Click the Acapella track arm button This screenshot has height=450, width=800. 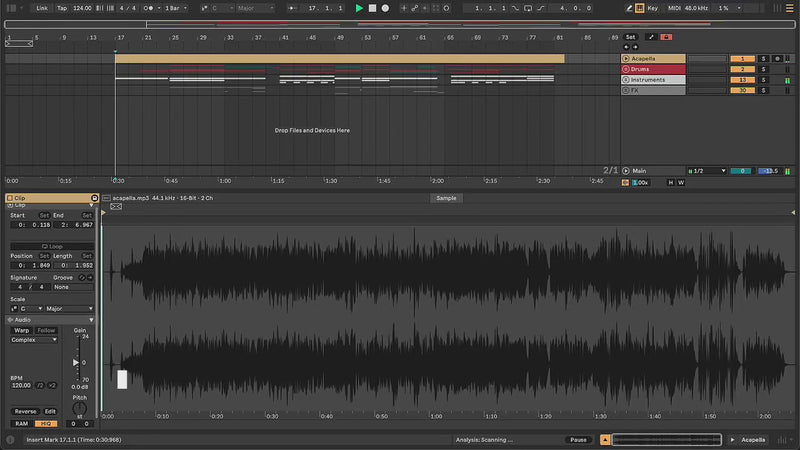pyautogui.click(x=777, y=59)
